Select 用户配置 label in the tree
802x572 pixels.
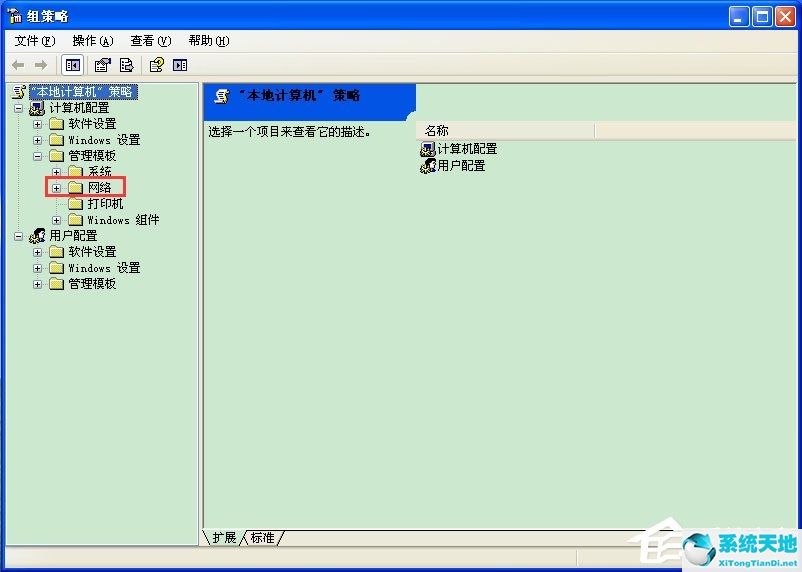73,236
